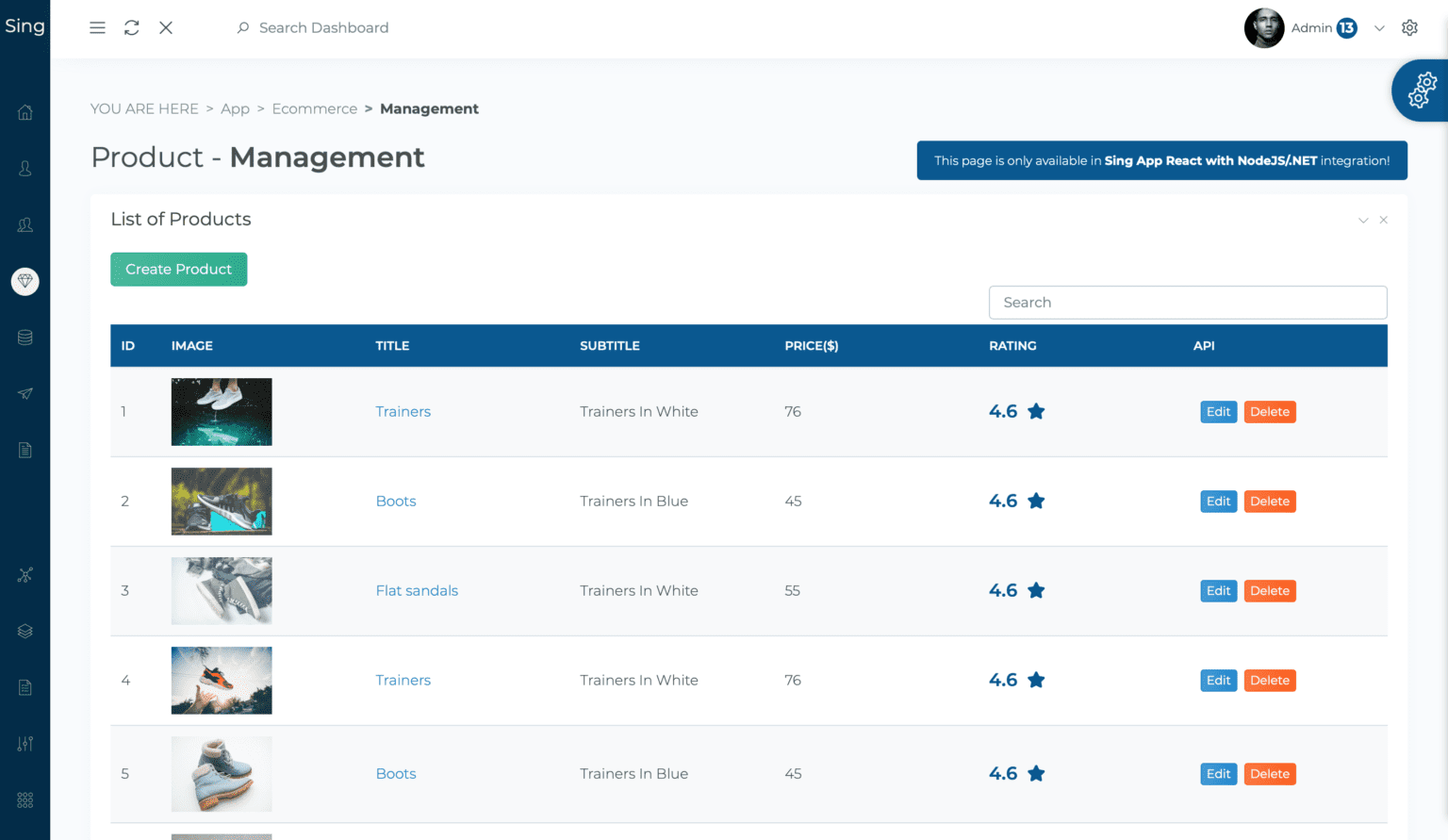Open the diamond E-commerce icon in sidebar

[x=25, y=281]
